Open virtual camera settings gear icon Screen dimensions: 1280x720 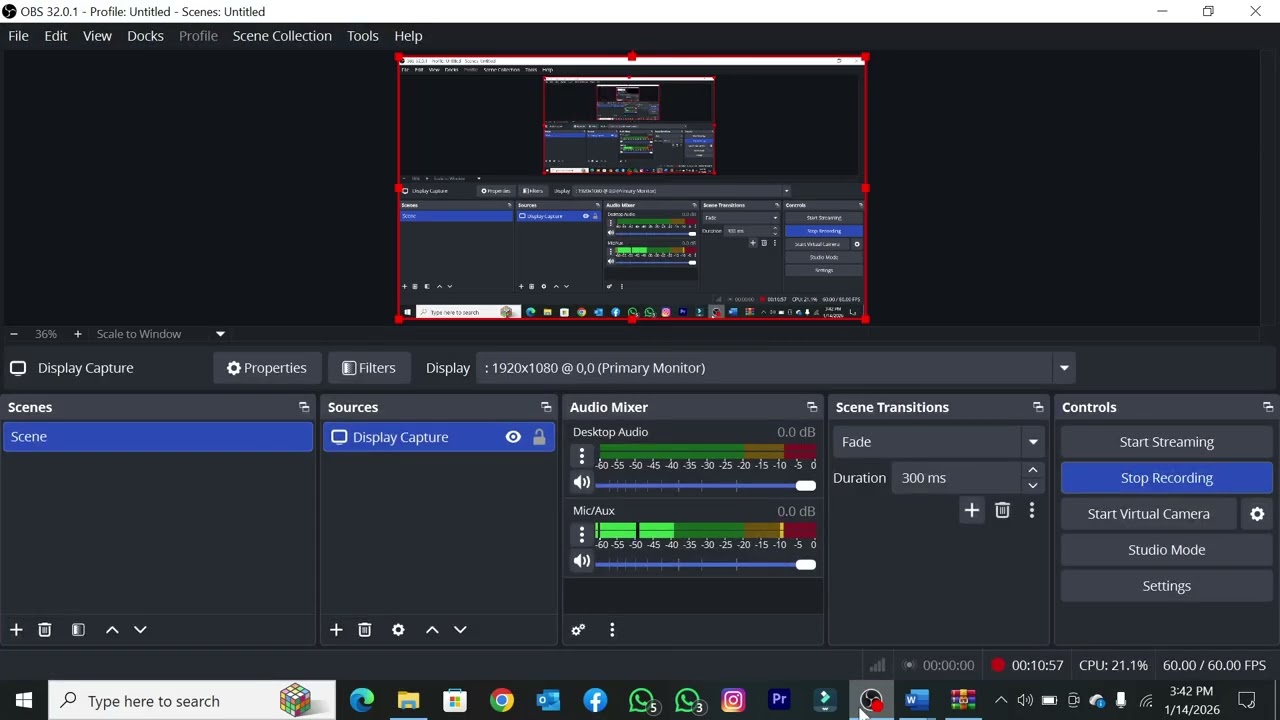(x=1257, y=514)
